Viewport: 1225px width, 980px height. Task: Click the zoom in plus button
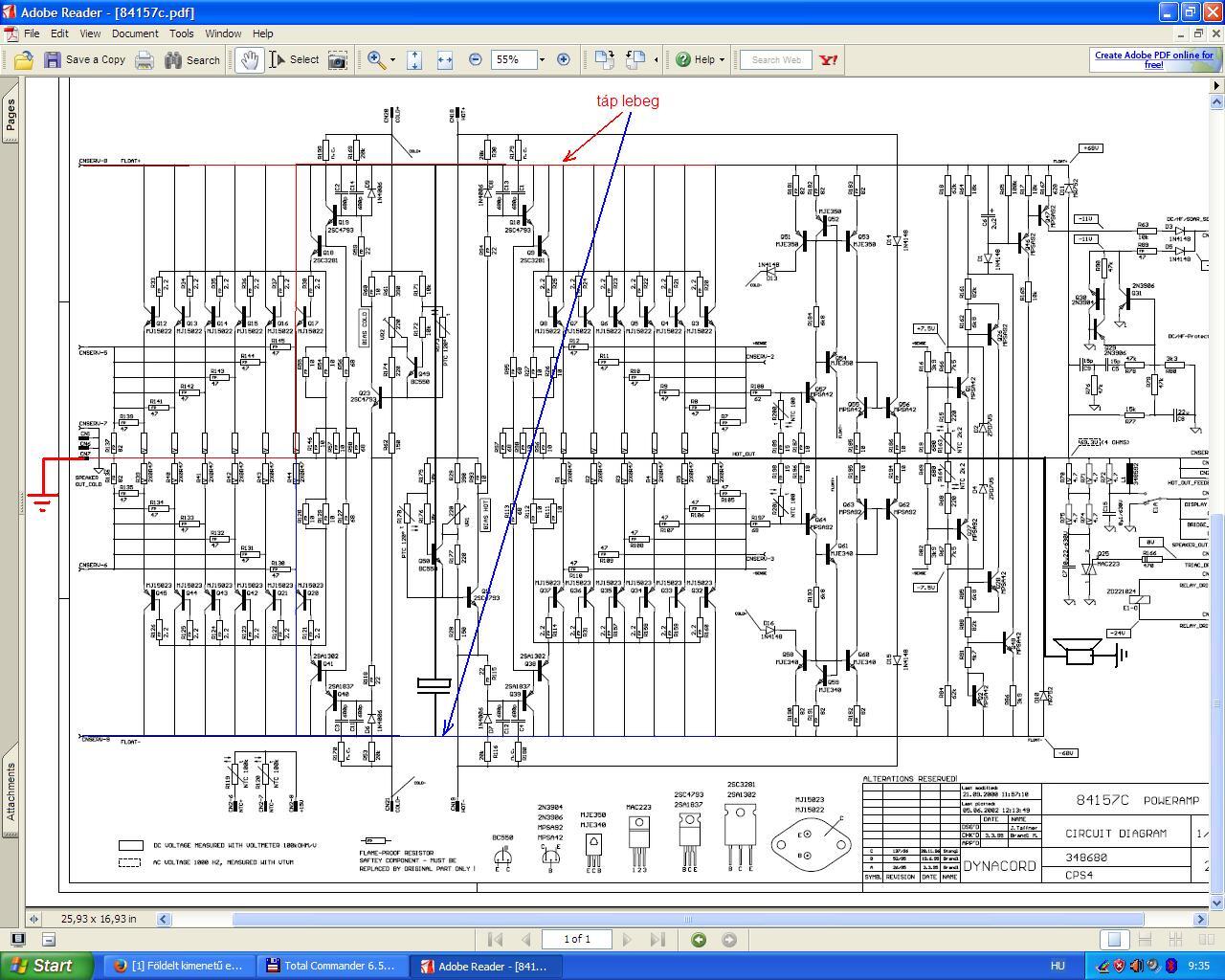click(x=564, y=59)
